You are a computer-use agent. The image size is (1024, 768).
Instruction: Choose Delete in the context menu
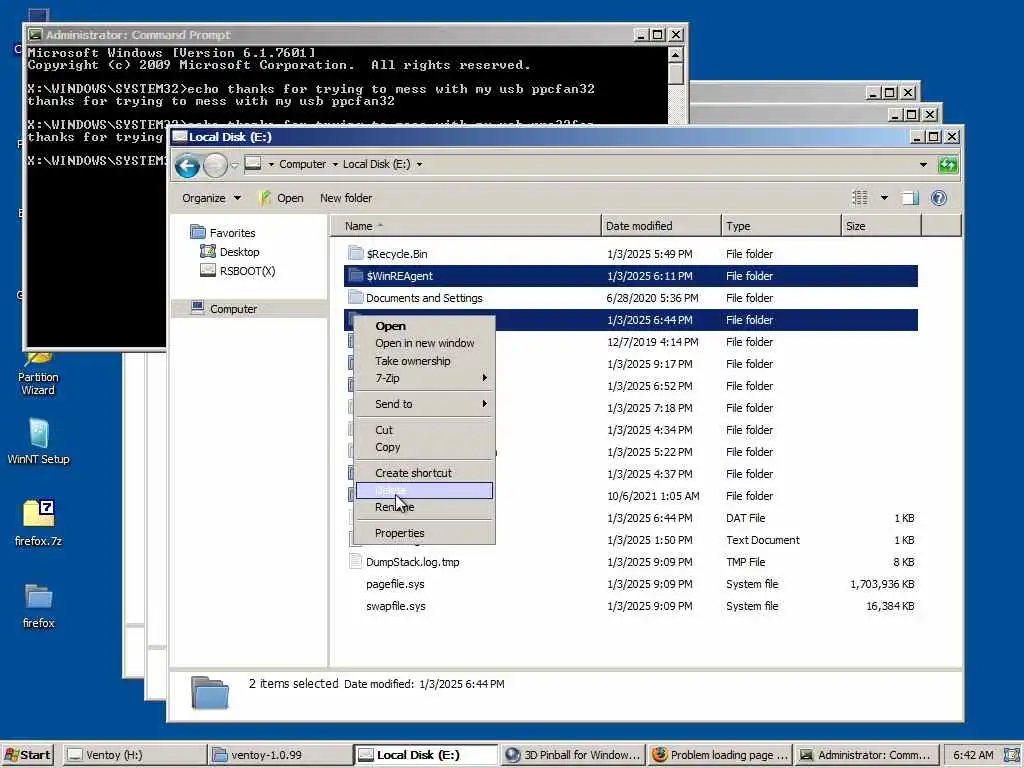(x=424, y=490)
